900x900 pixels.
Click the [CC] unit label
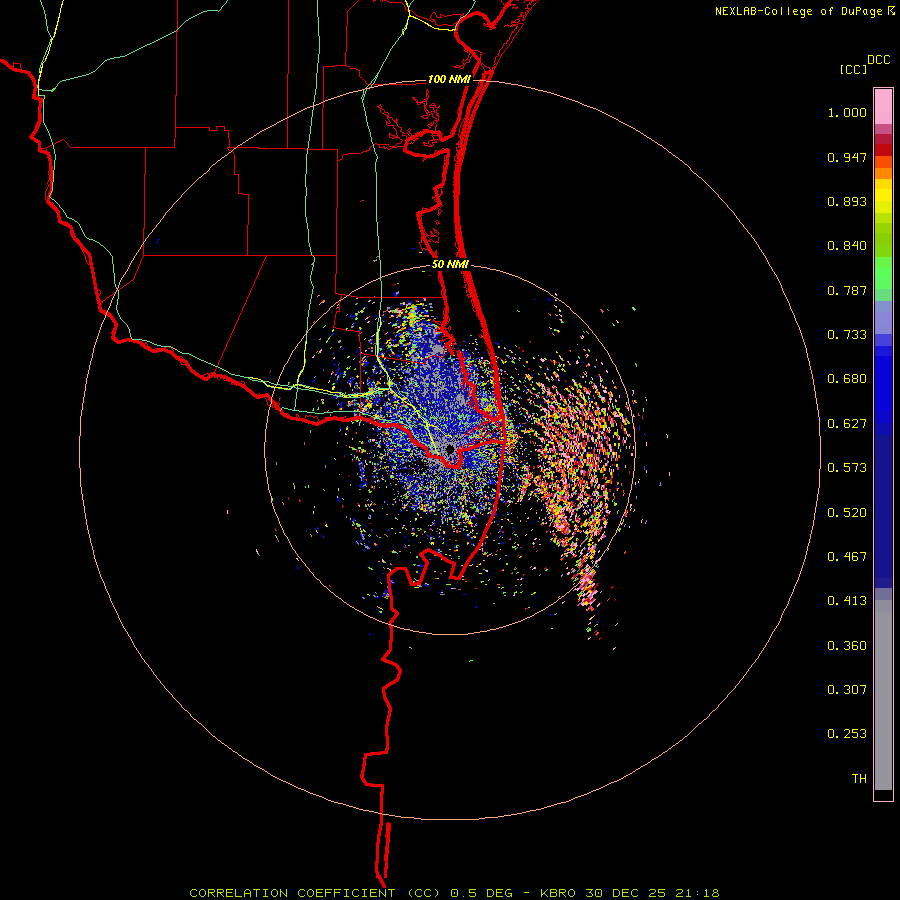853,69
